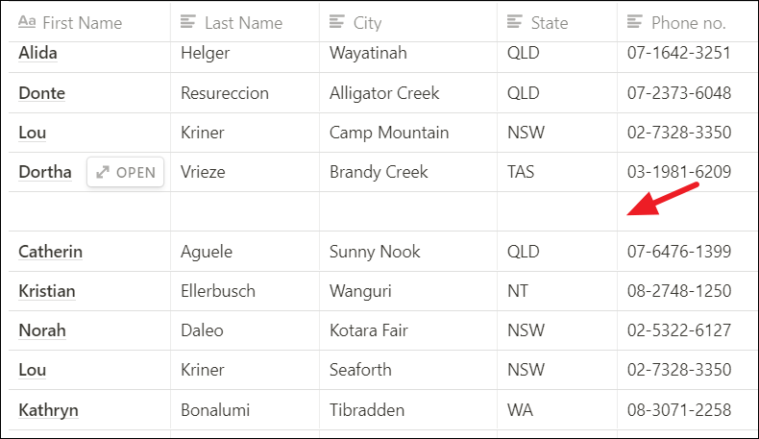The width and height of the screenshot is (759, 439).
Task: Click the text icon beside City header
Action: pyautogui.click(x=336, y=22)
